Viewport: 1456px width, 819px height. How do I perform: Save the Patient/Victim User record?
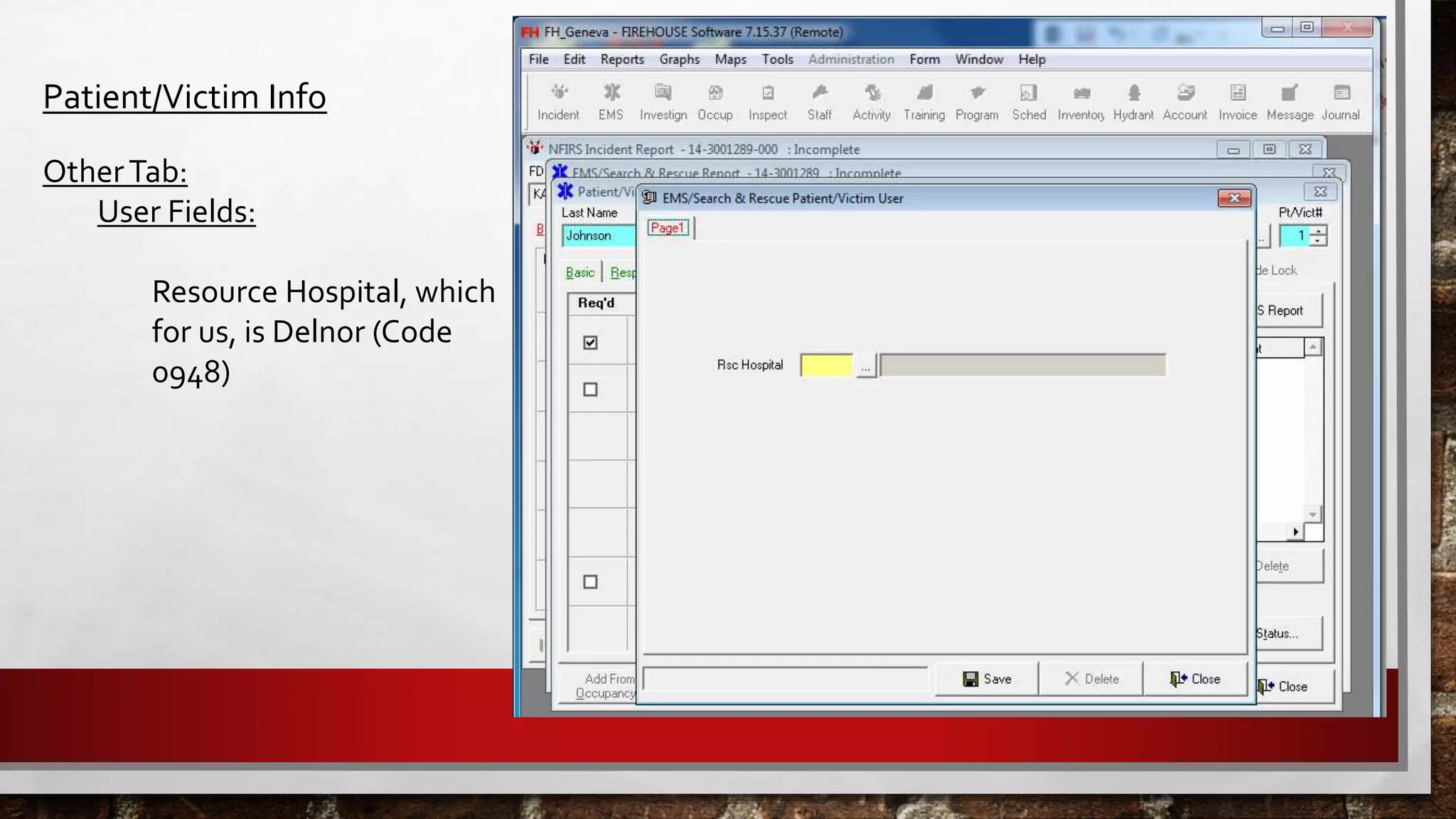coord(987,679)
